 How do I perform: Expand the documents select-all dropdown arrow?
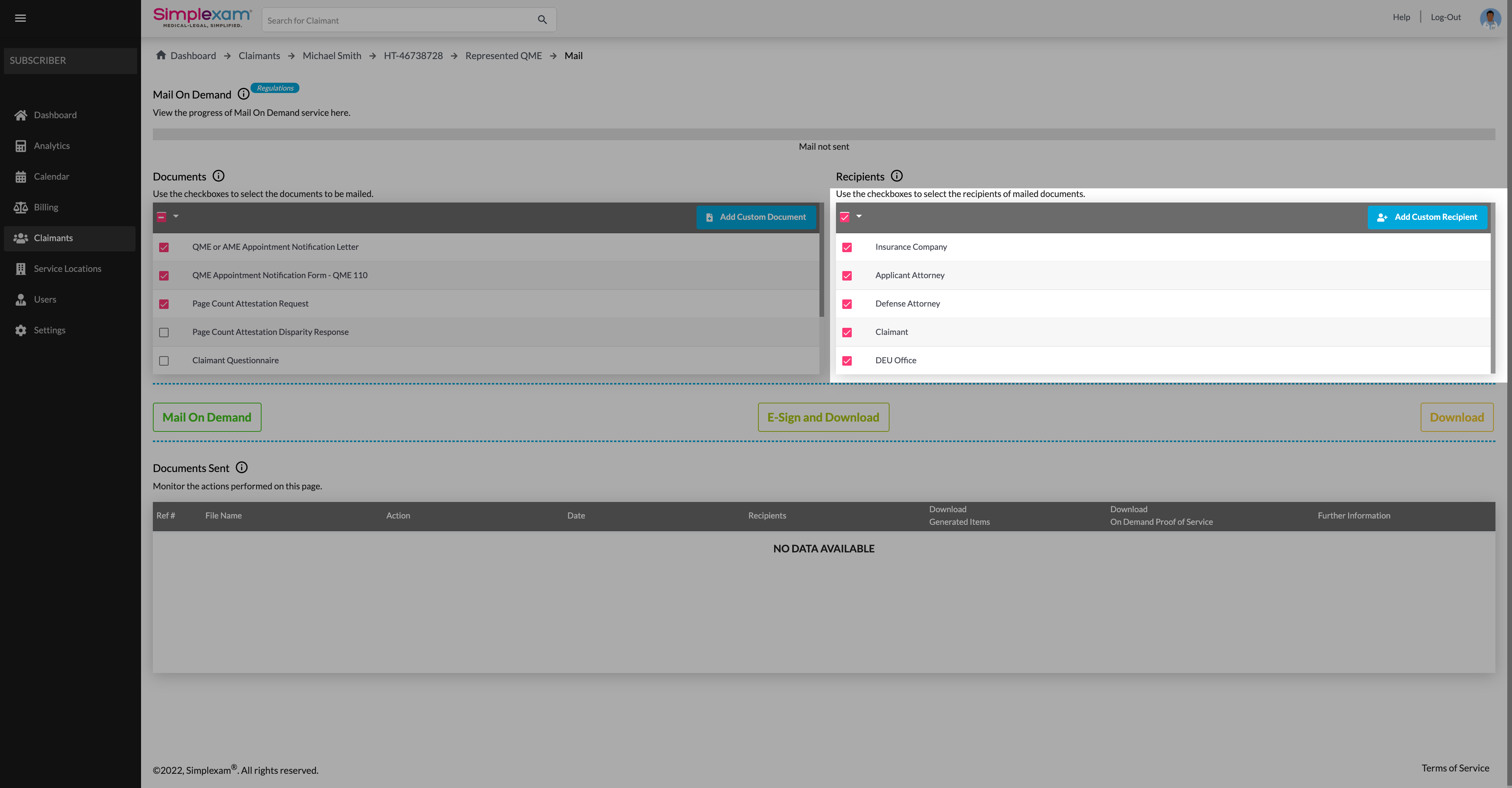[x=175, y=216]
